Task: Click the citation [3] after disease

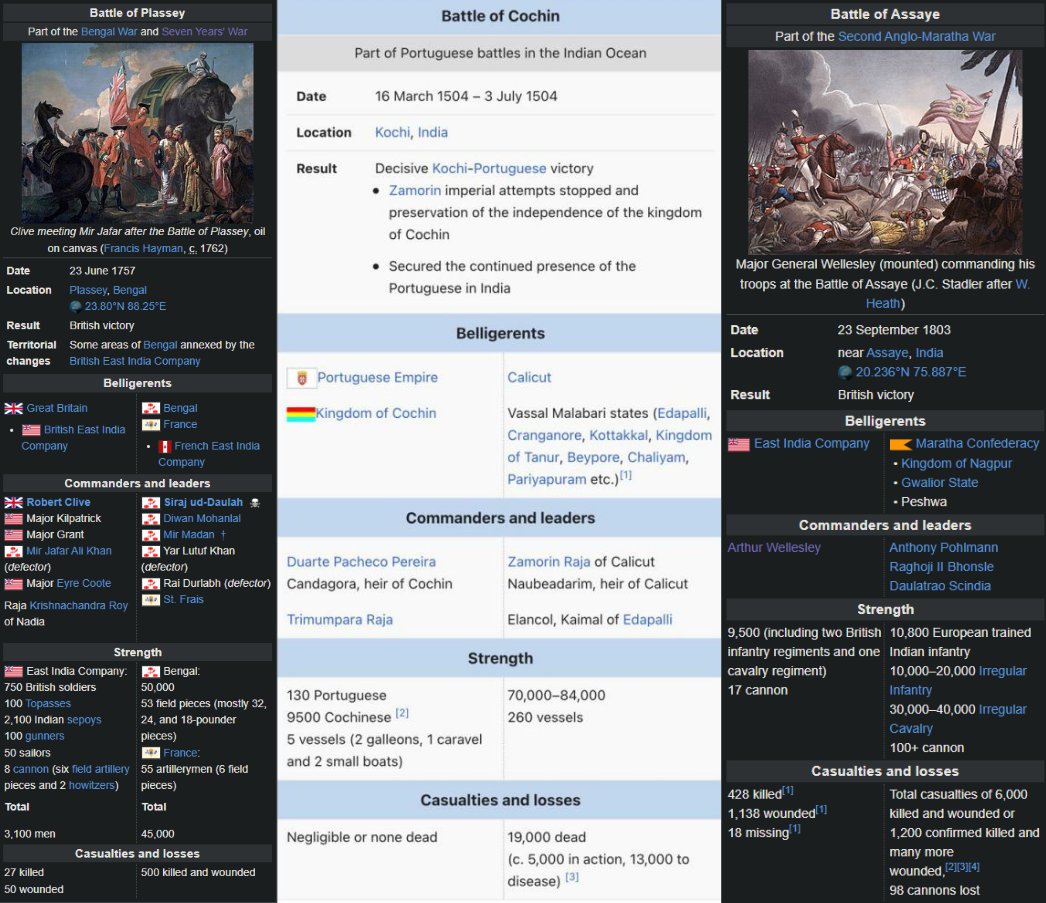Action: point(572,877)
